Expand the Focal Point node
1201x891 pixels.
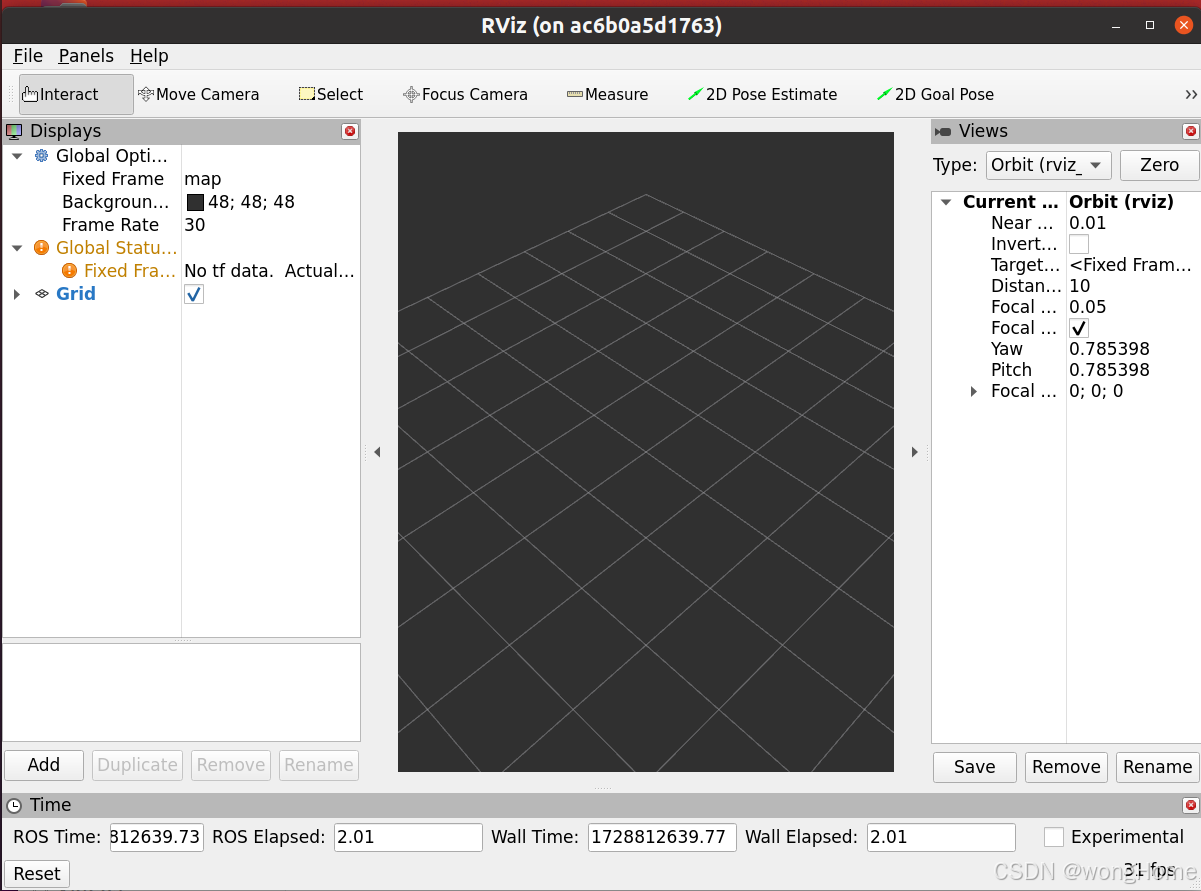(x=974, y=391)
